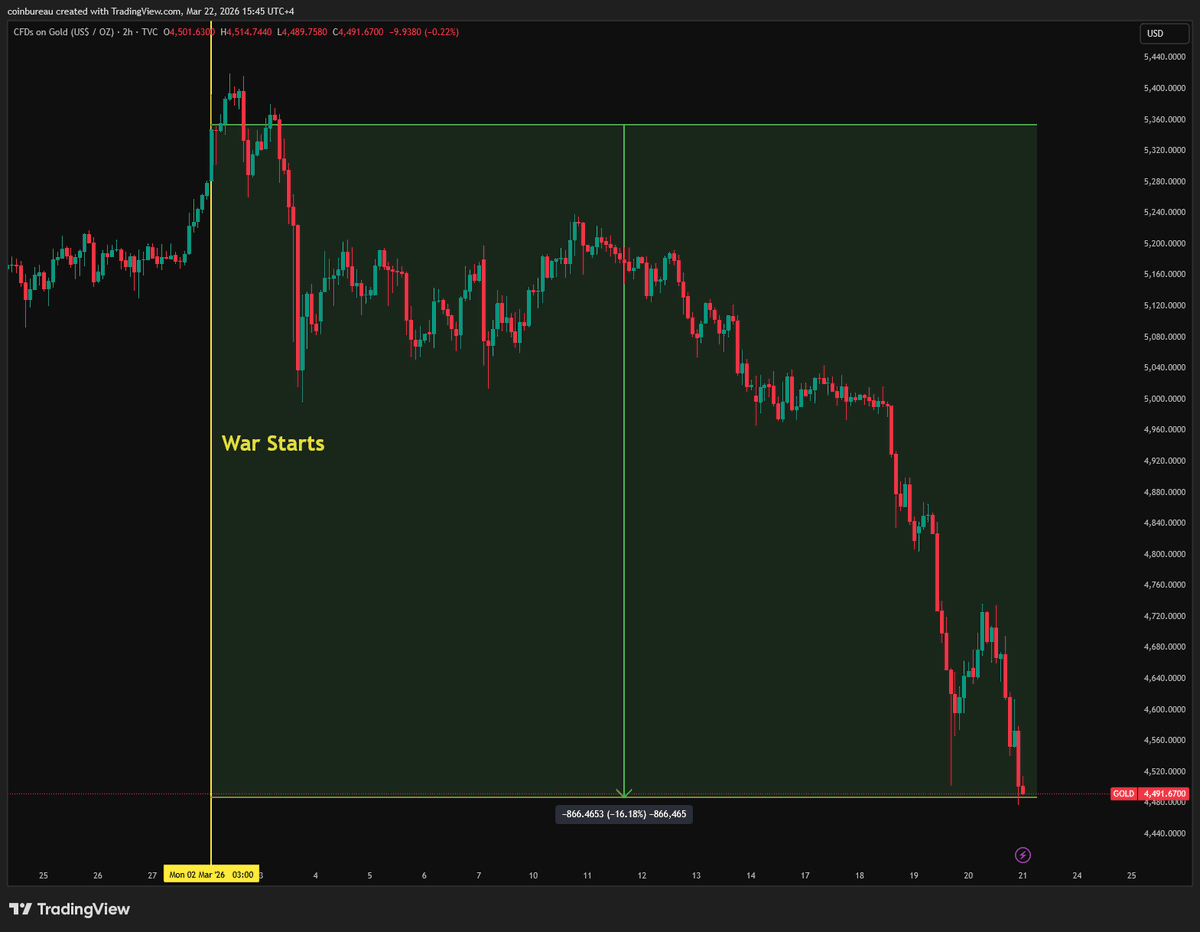Click the 5,000.0000 price axis label
The height and width of the screenshot is (932, 1200).
(x=1165, y=398)
